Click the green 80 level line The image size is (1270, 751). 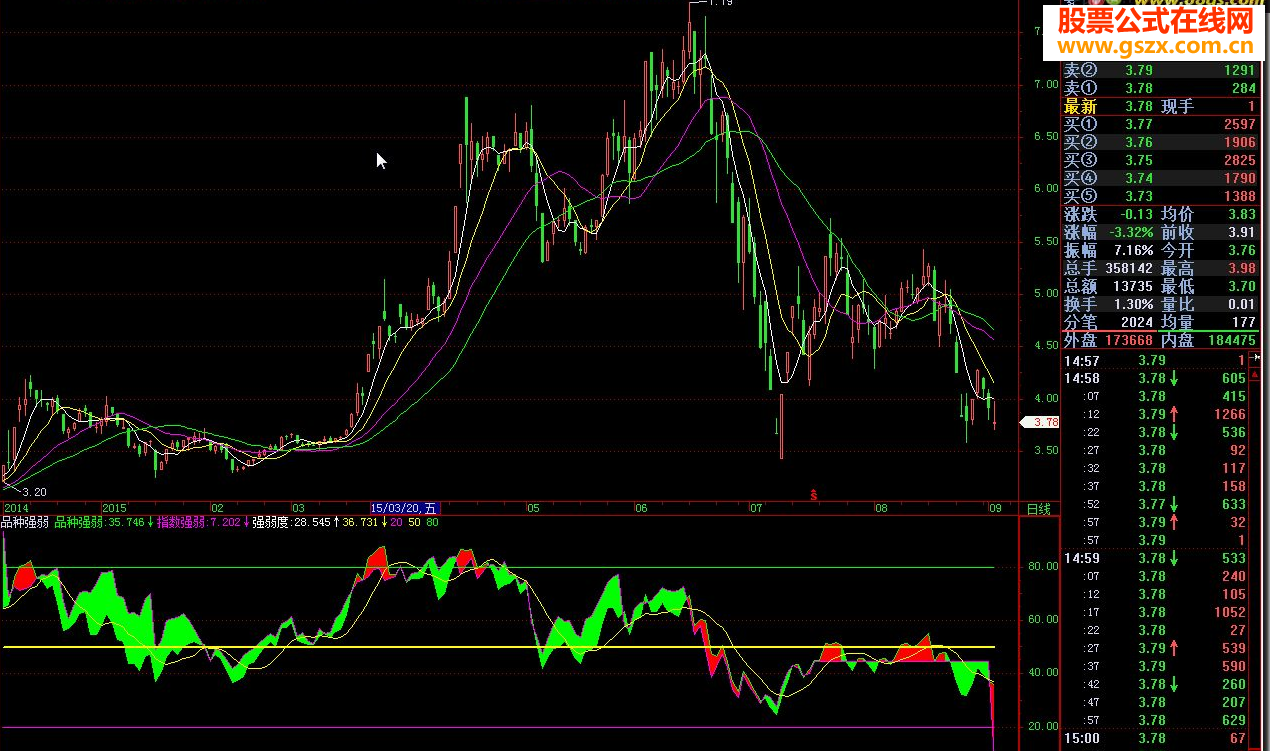(500, 567)
